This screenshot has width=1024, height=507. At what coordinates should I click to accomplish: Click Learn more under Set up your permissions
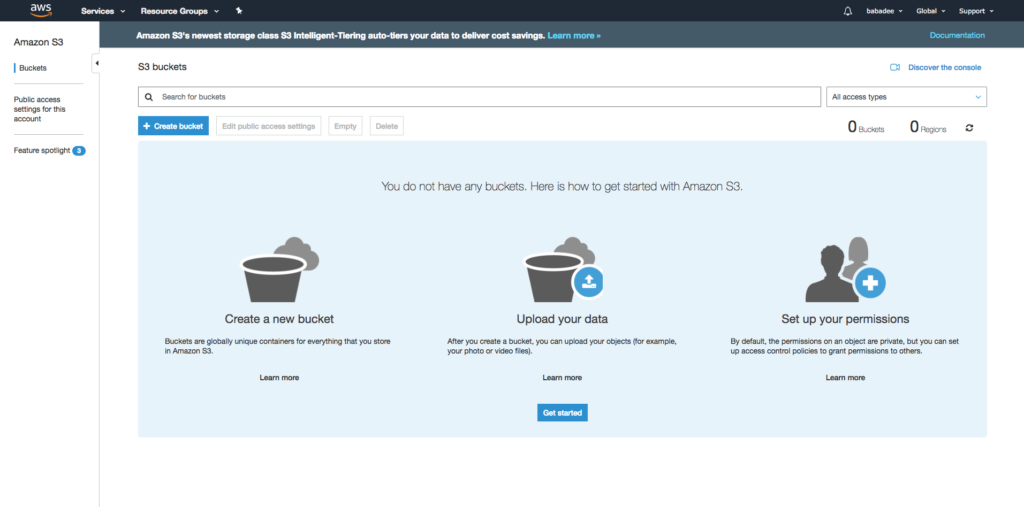pyautogui.click(x=845, y=378)
